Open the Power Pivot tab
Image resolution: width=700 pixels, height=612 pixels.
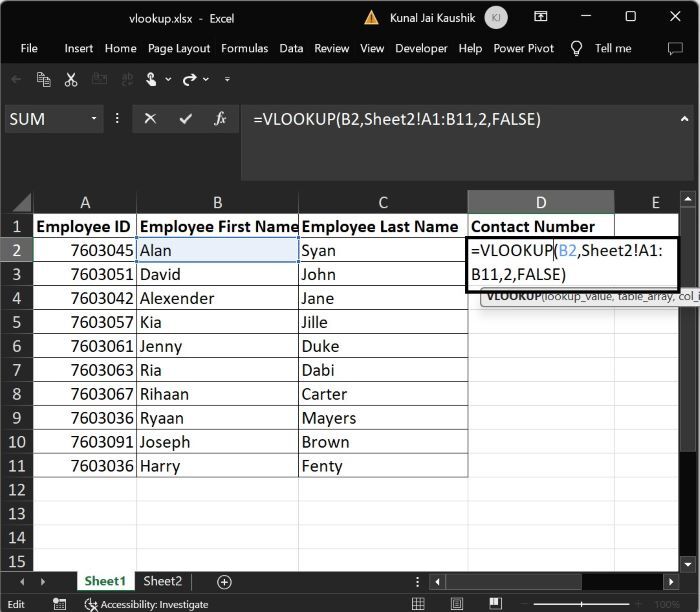[523, 48]
